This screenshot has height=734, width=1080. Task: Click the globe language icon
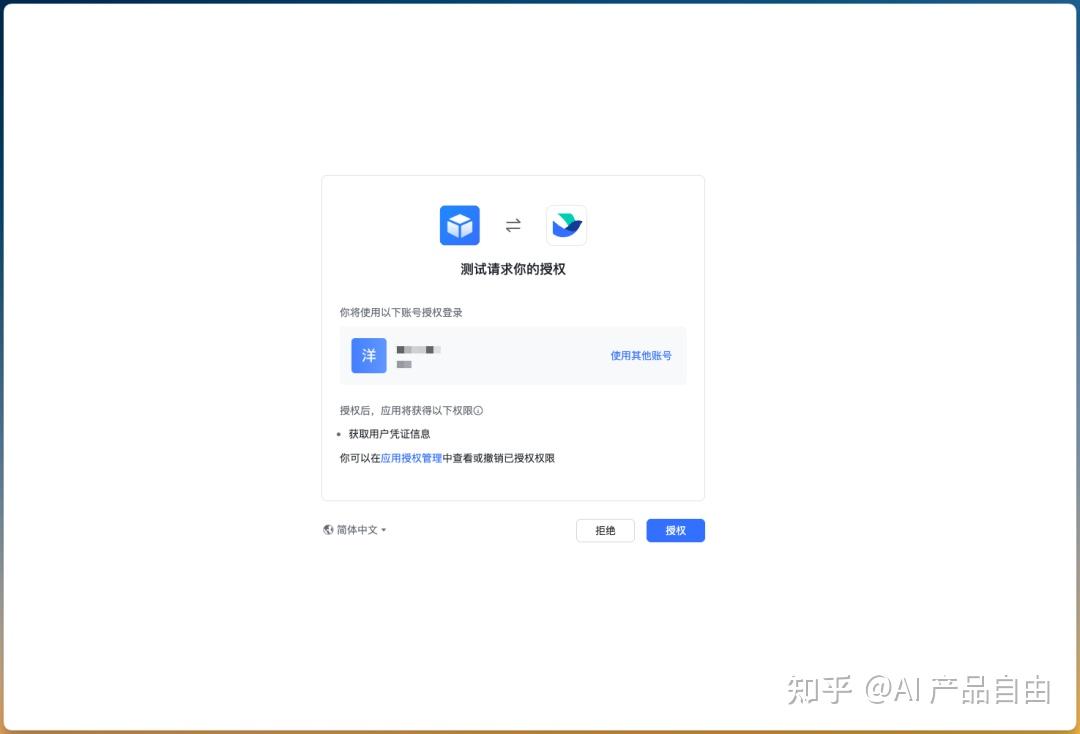point(329,529)
